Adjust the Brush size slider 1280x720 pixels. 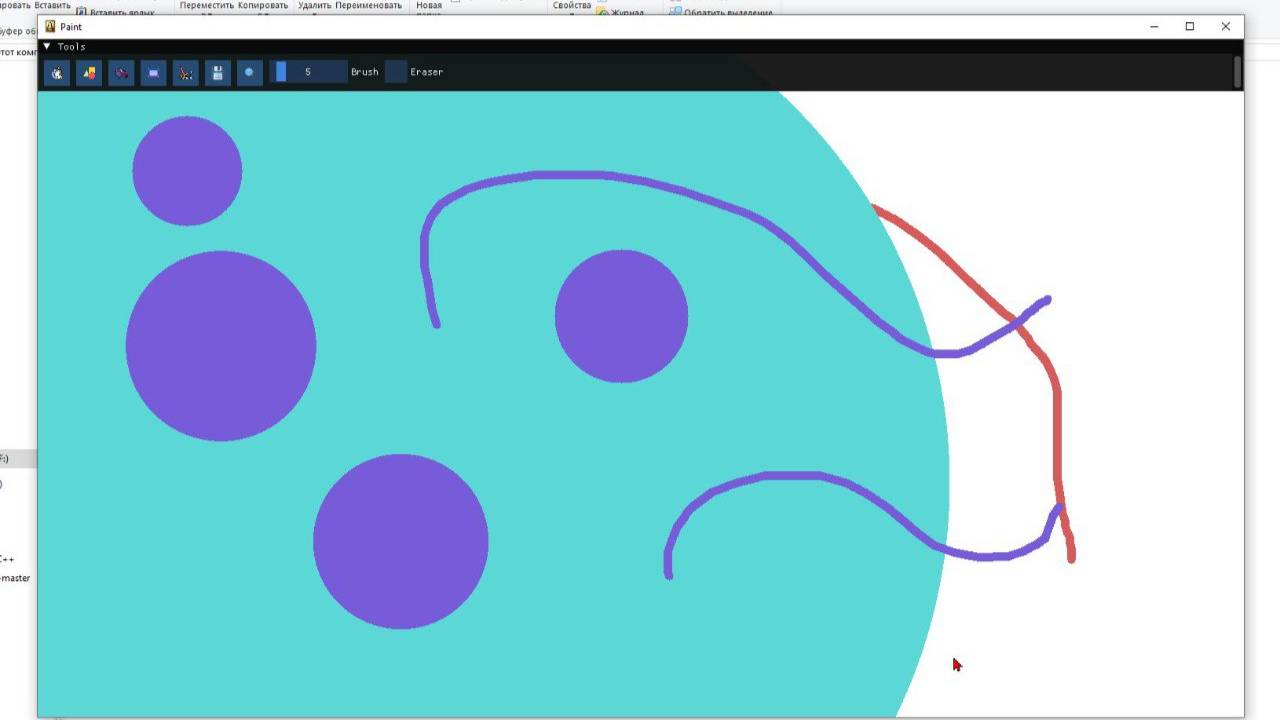point(308,72)
